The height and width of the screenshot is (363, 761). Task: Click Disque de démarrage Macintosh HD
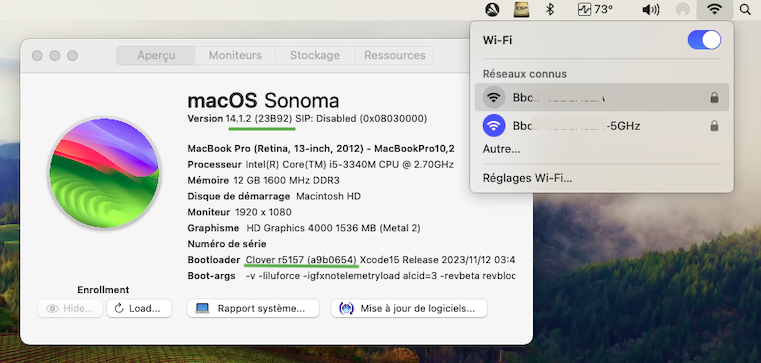click(274, 197)
